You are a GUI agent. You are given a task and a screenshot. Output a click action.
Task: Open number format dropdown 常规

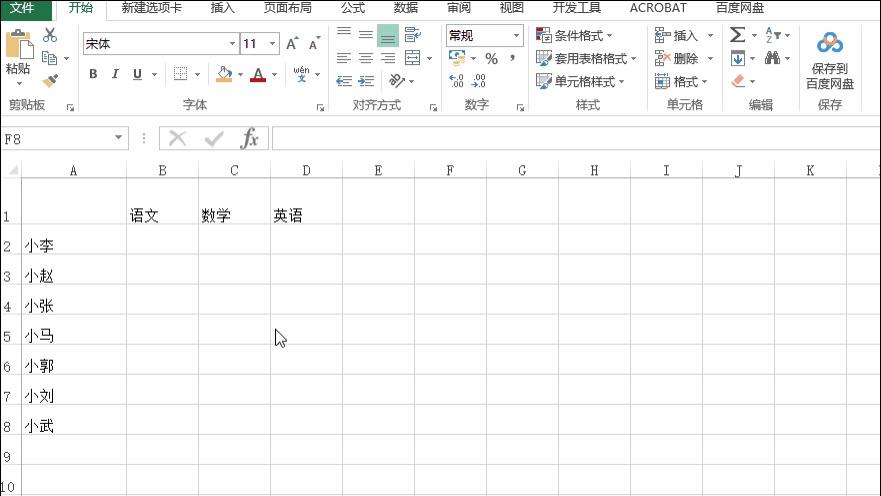[516, 35]
